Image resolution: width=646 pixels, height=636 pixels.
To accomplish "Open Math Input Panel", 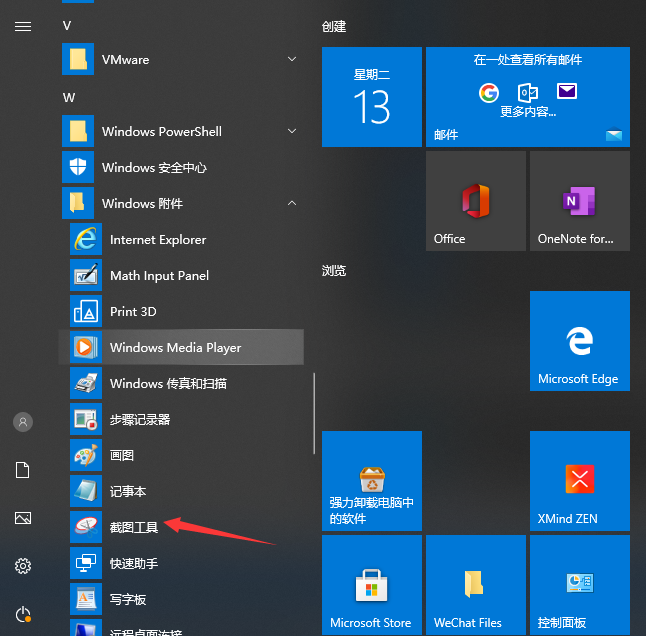I will 159,276.
